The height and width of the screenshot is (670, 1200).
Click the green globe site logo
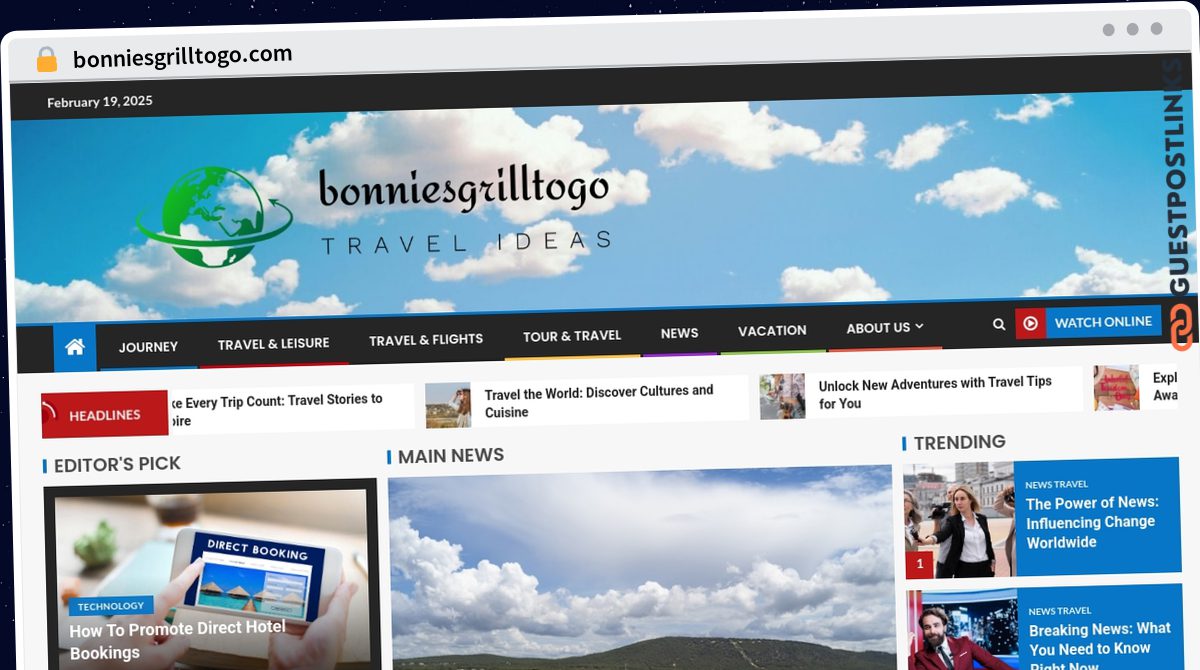click(212, 217)
